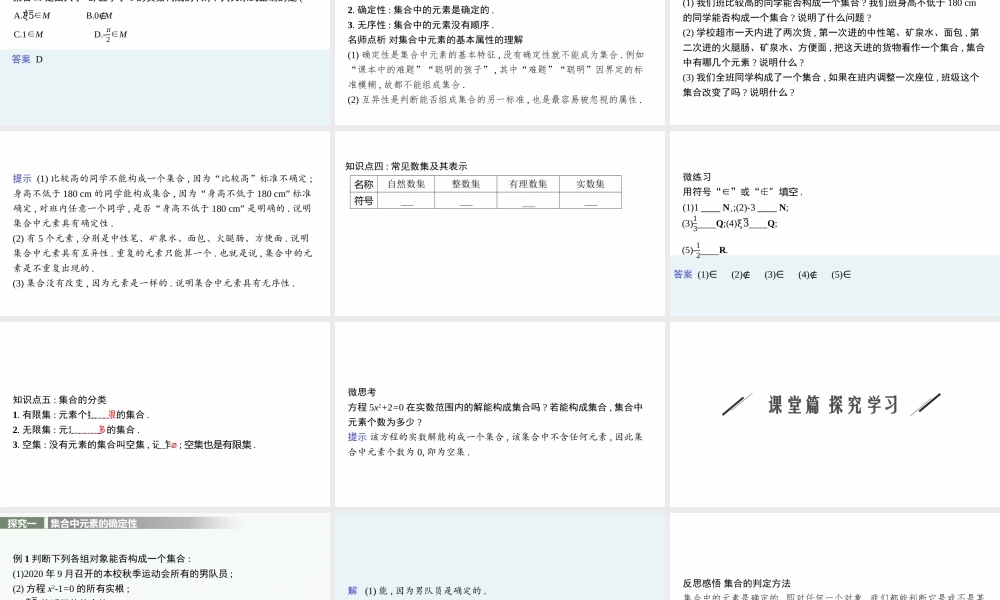This screenshot has height=600, width=1000.
Task: Click the 整数集 column header in the table
Action: click(465, 182)
